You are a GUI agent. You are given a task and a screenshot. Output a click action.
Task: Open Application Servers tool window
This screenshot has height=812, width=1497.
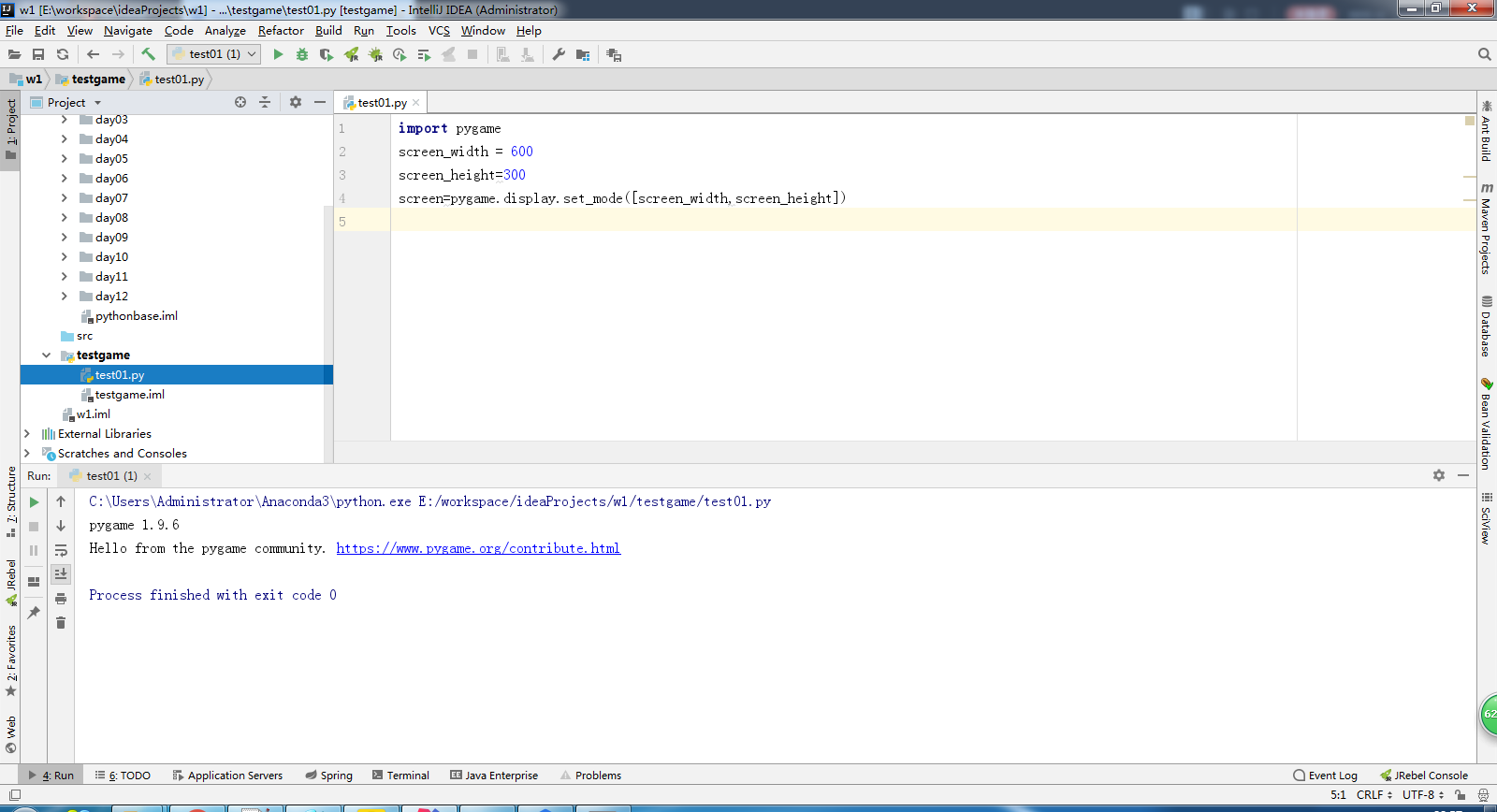pos(227,776)
